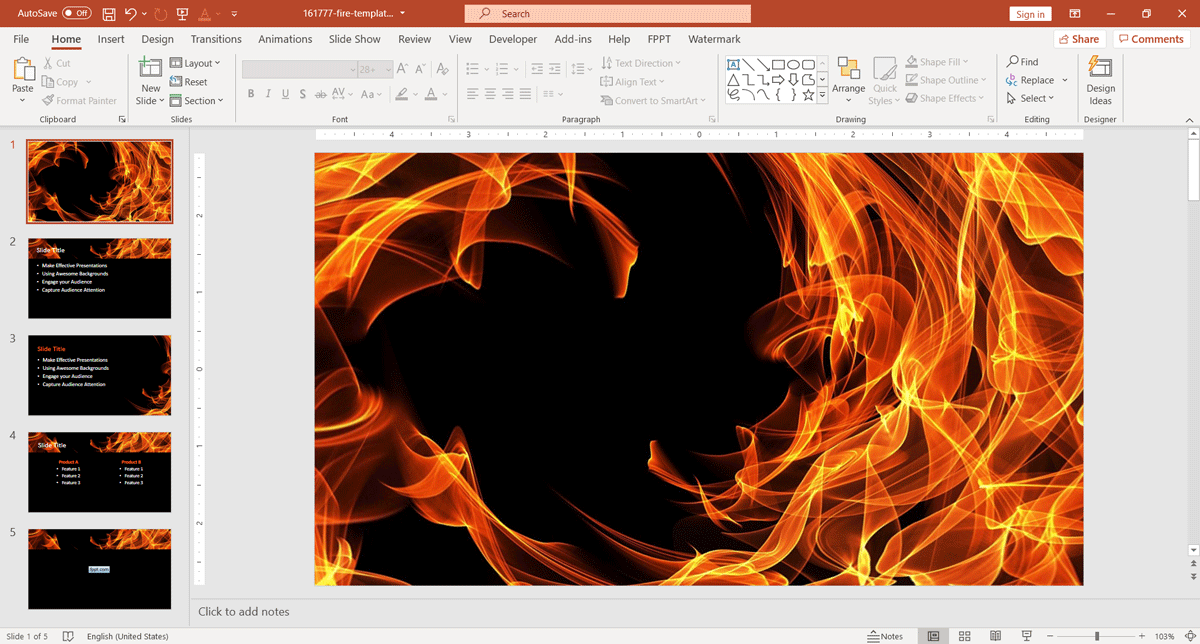The image size is (1200, 644).
Task: Open Reading View from status bar
Action: tap(995, 636)
